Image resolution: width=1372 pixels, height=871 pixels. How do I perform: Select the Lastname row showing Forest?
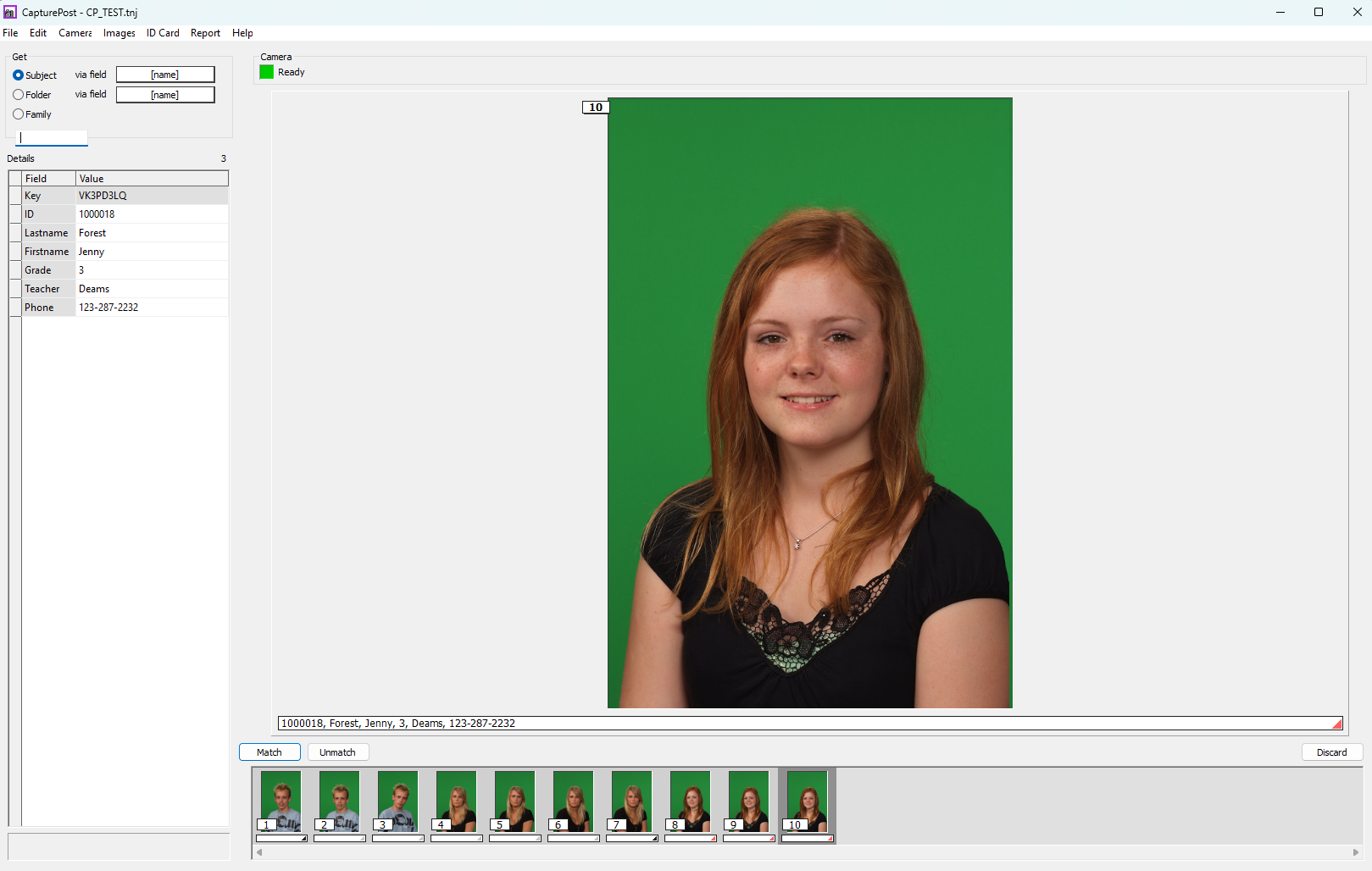[125, 233]
